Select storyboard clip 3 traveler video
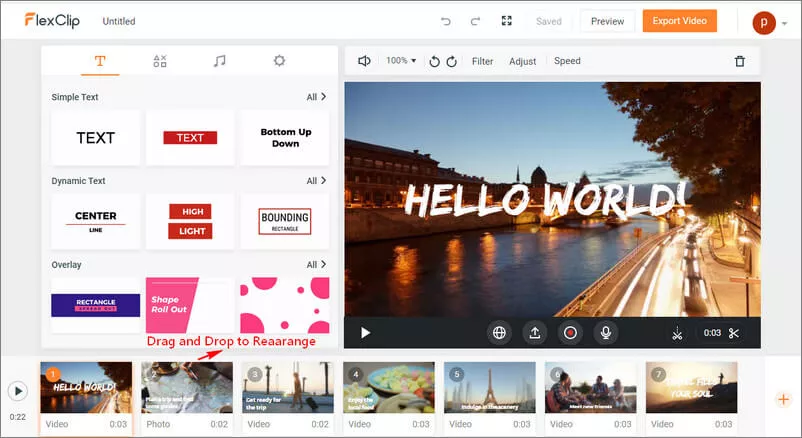The width and height of the screenshot is (802, 438). (287, 387)
